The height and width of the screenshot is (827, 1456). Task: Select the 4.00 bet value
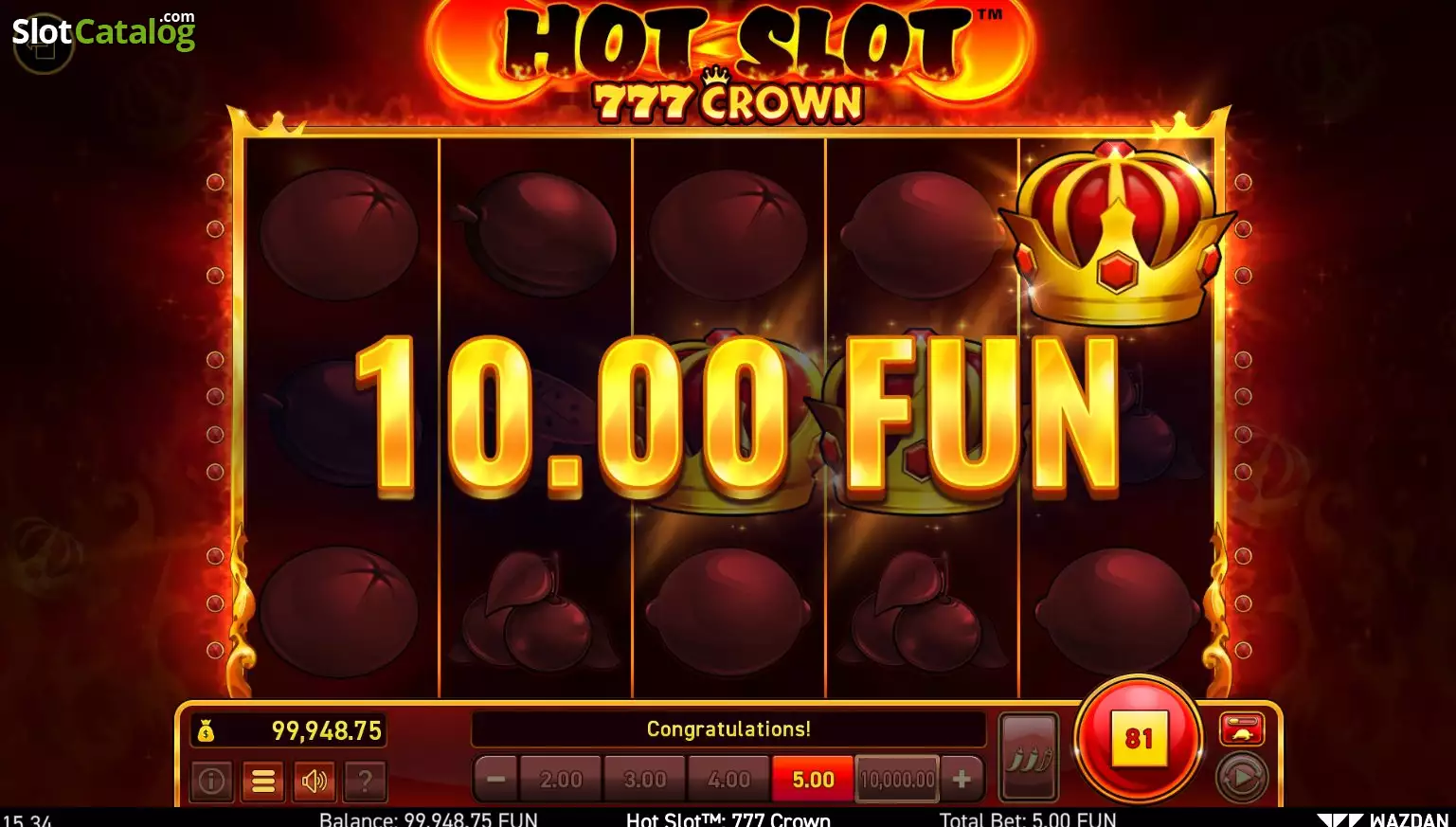tap(729, 780)
